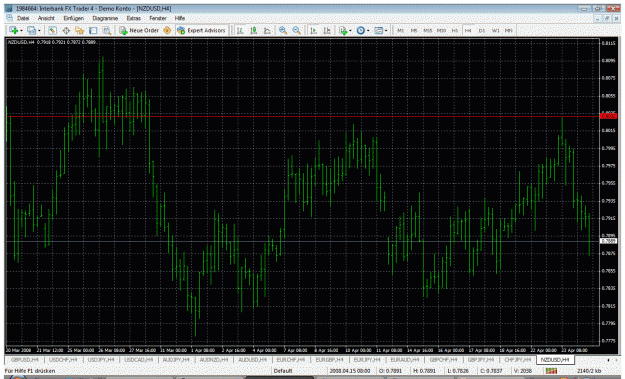Viewport: 625px width, 379px height.
Task: Switch to the AUDNZD,H4 chart tab
Action: [214, 359]
